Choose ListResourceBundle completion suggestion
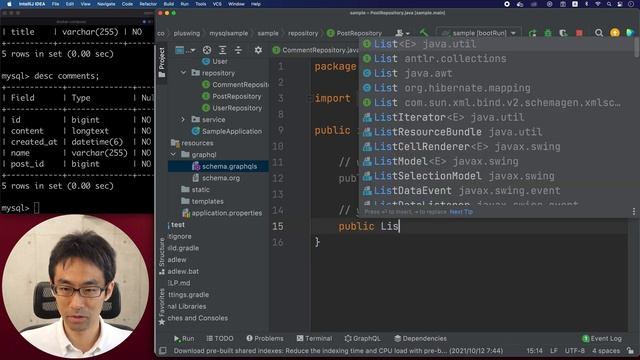Viewport: 640px width, 360px height. click(496, 132)
